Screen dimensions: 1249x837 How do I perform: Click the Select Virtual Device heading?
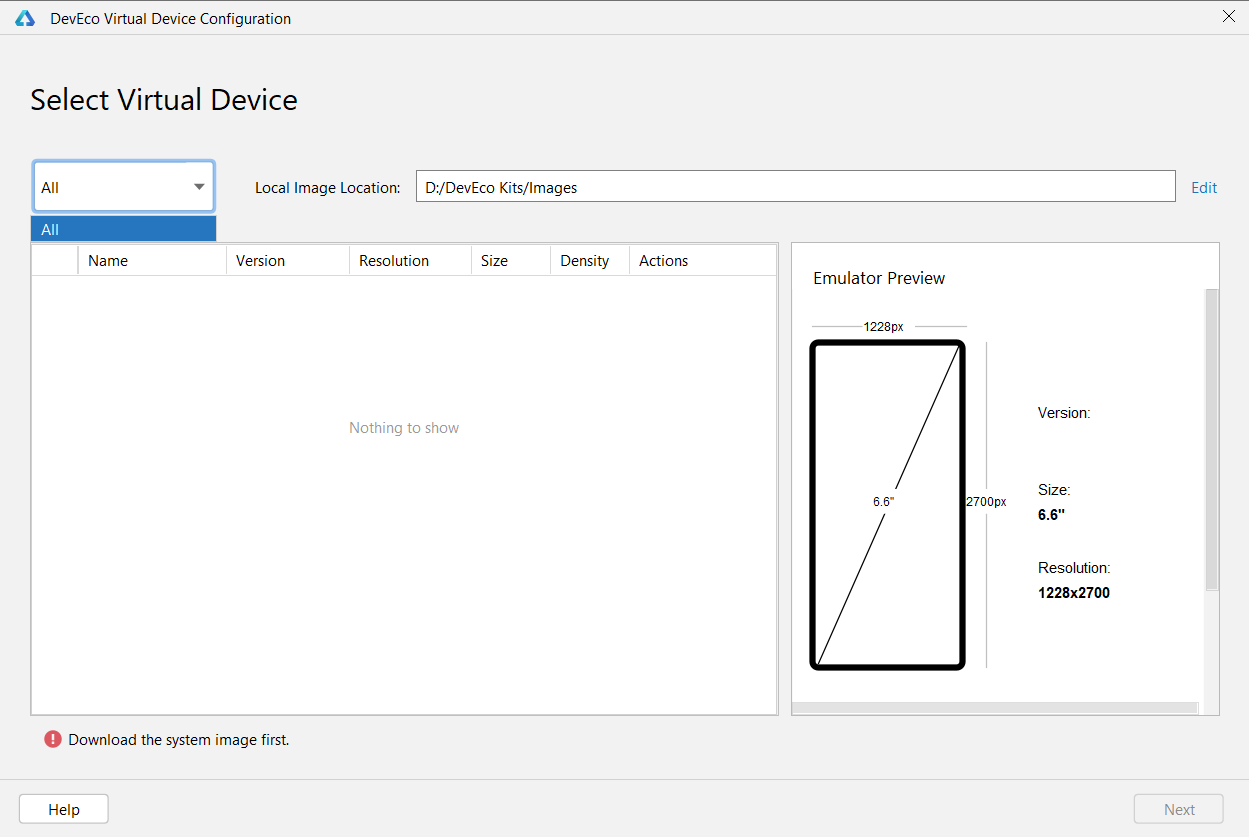(x=164, y=100)
